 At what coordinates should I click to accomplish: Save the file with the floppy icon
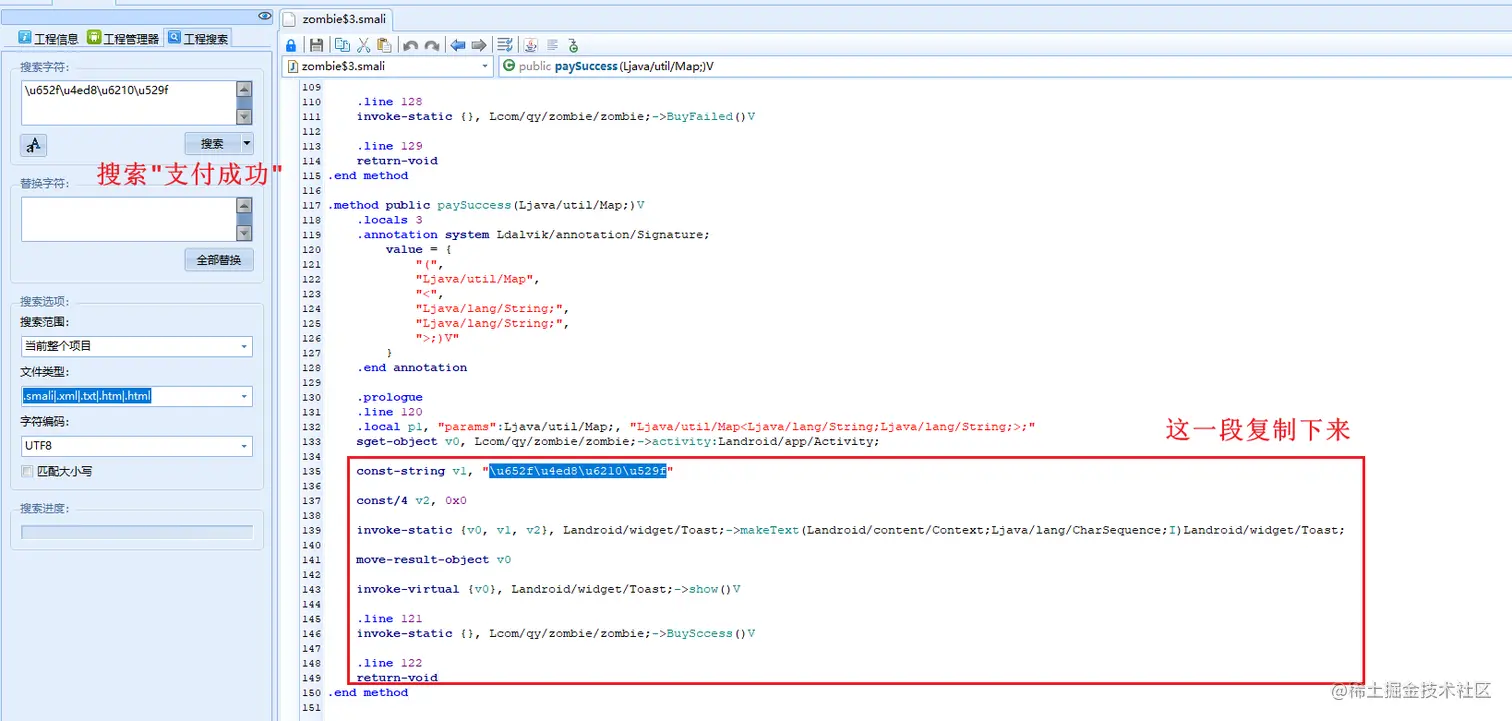(316, 45)
